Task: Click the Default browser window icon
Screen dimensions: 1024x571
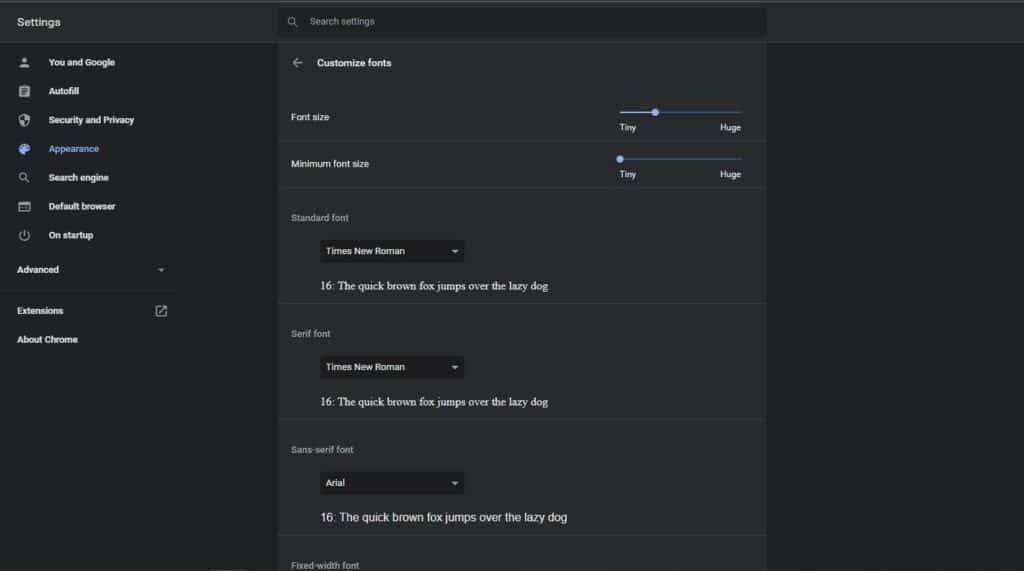Action: (24, 206)
